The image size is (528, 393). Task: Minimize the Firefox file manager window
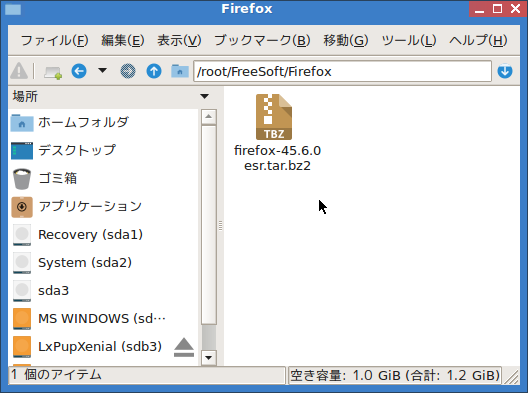pos(479,9)
